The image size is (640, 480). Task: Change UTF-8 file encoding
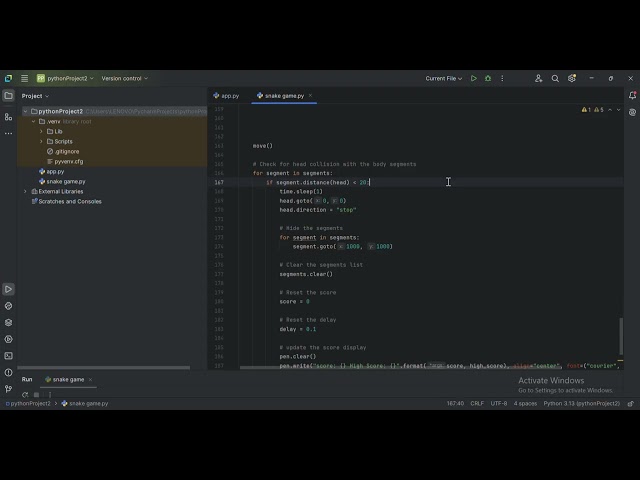coord(499,404)
